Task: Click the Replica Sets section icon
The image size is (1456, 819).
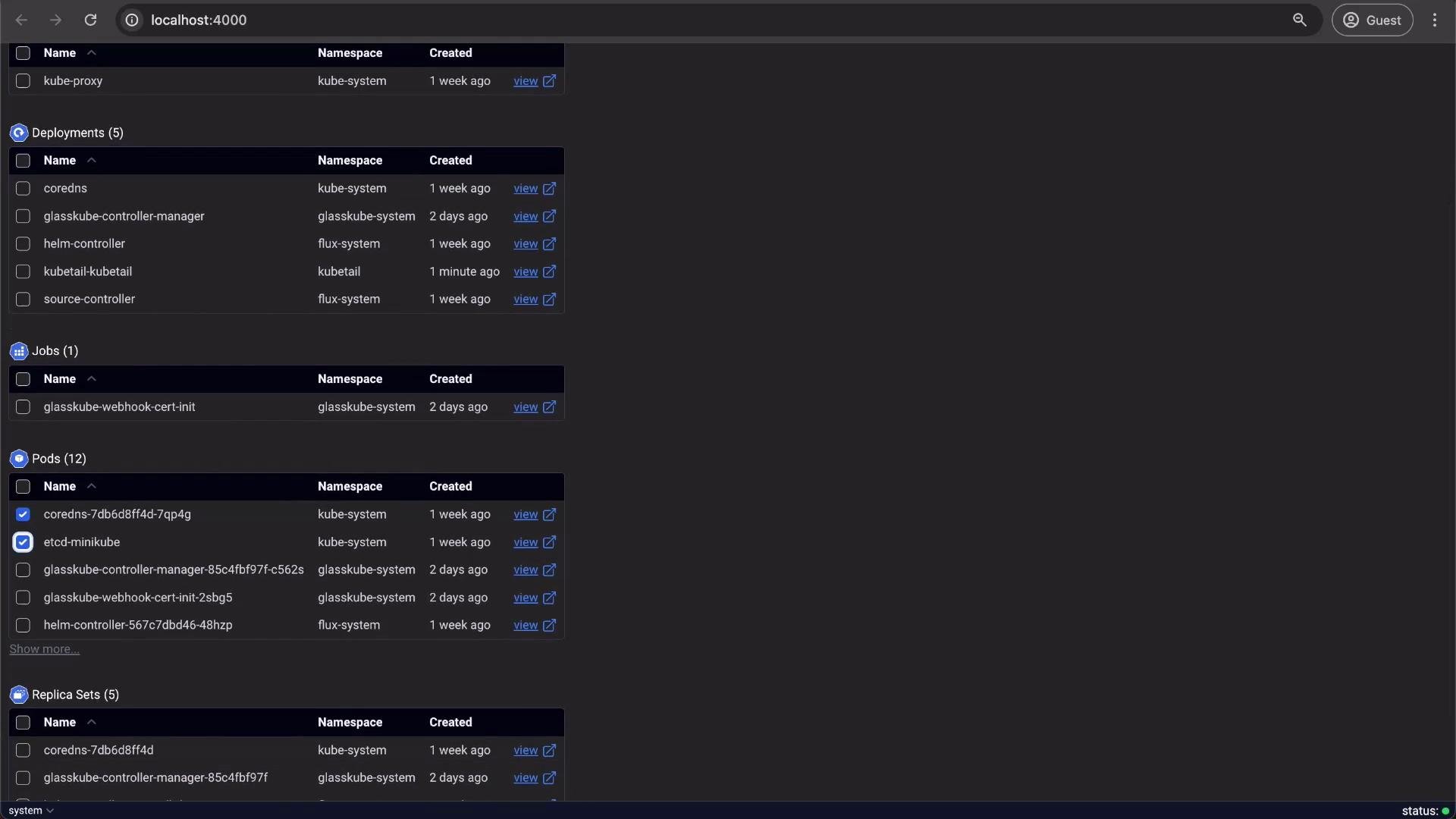Action: tap(19, 695)
